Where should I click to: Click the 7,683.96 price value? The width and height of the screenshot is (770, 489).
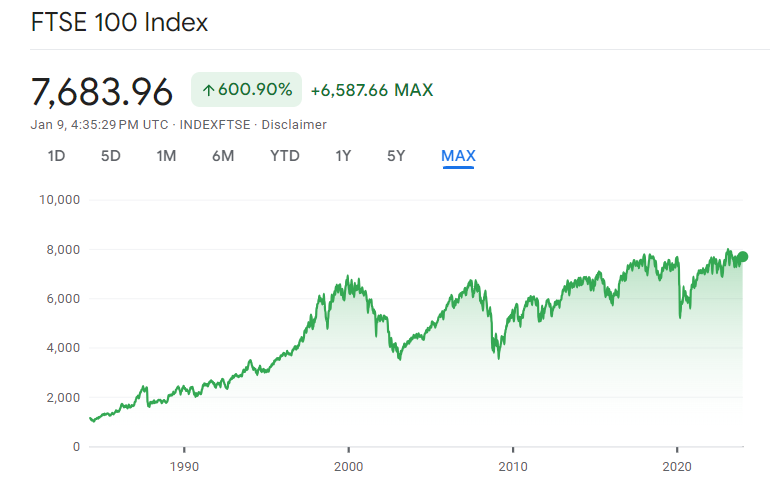[102, 92]
